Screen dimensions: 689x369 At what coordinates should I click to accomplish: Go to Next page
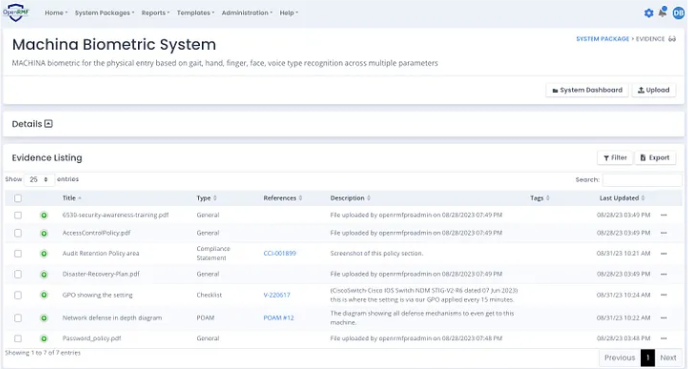(x=668, y=358)
